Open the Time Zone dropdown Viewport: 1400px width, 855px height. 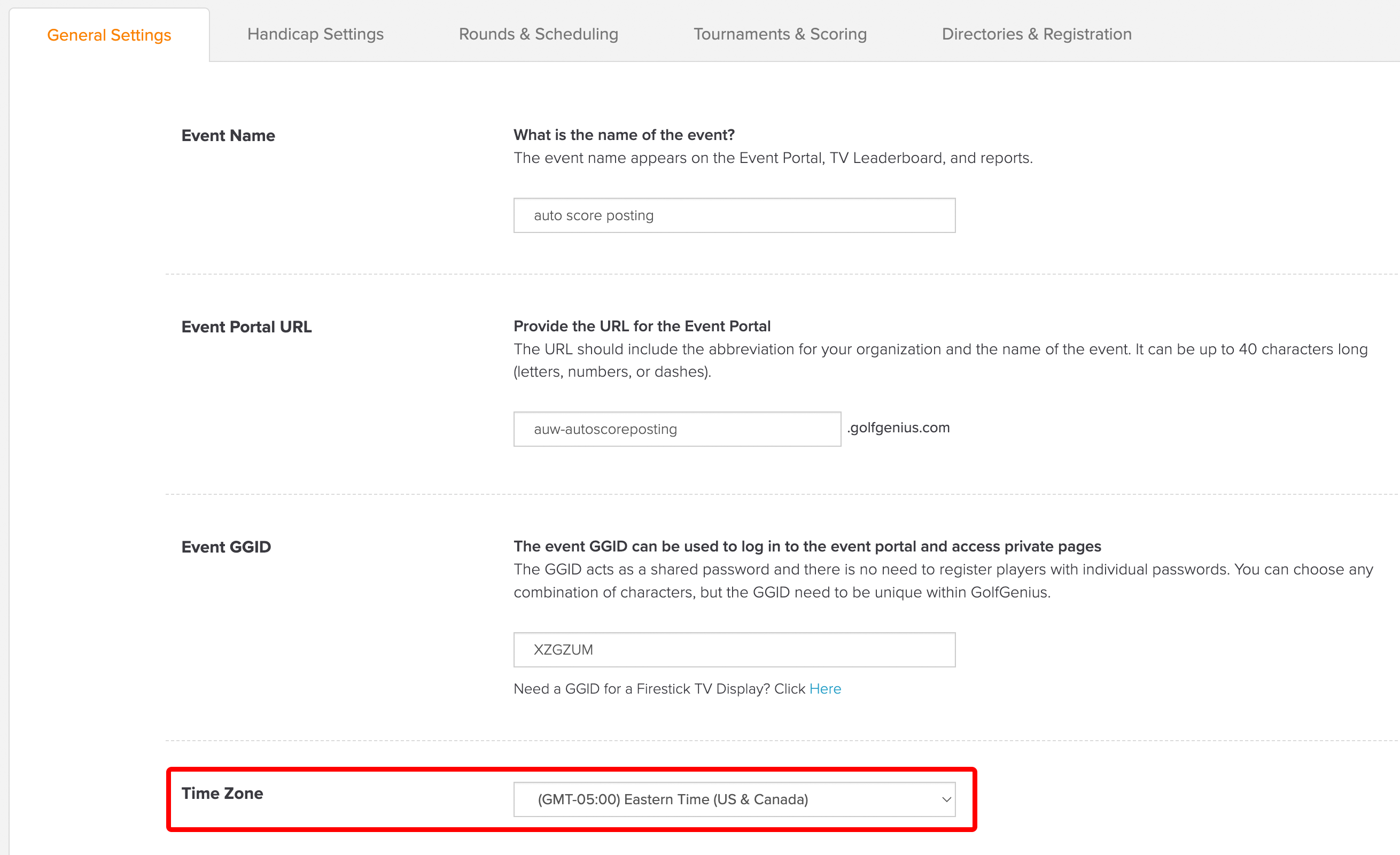tap(734, 799)
